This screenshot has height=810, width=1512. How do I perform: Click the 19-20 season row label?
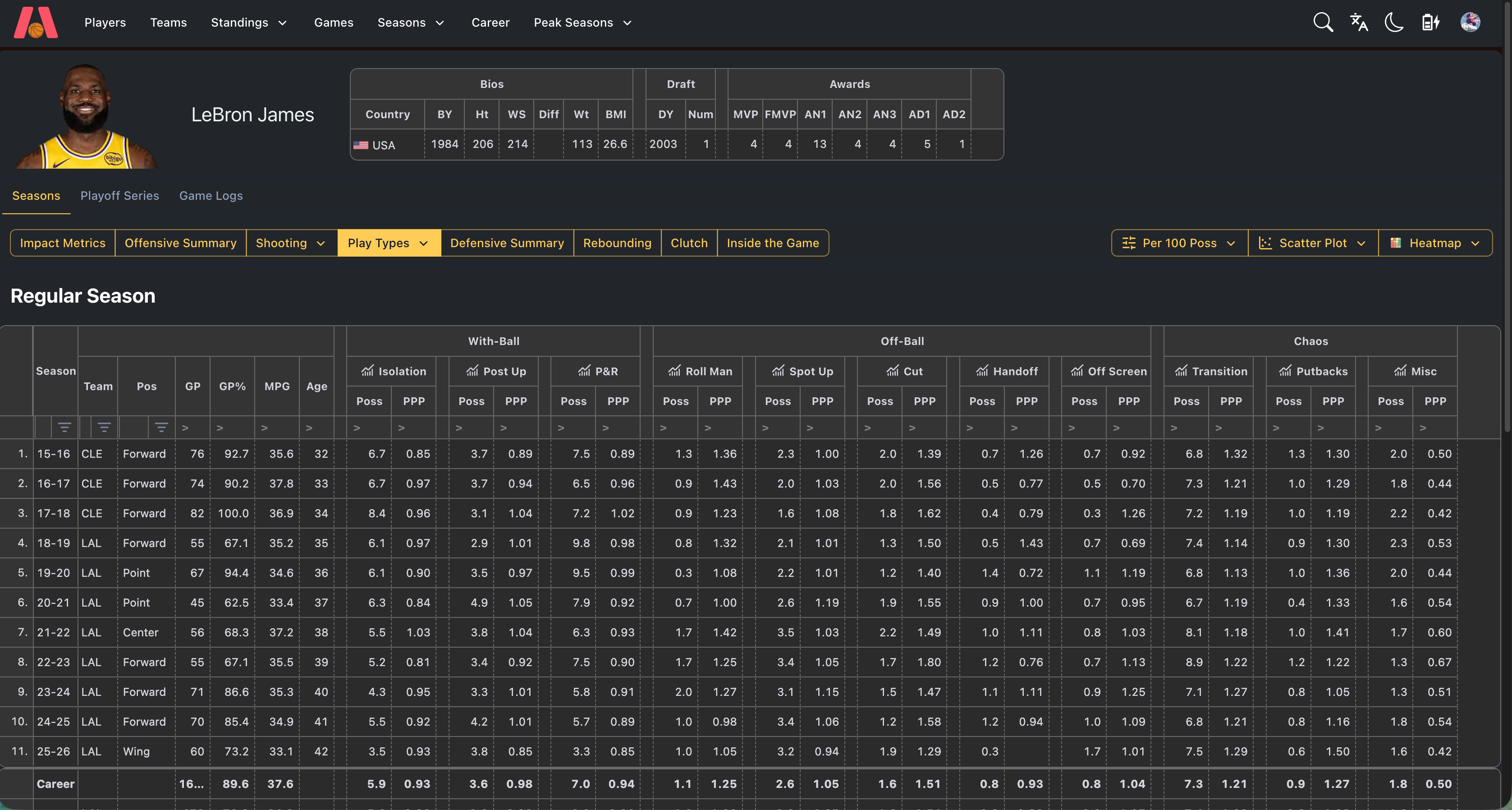tap(53, 573)
